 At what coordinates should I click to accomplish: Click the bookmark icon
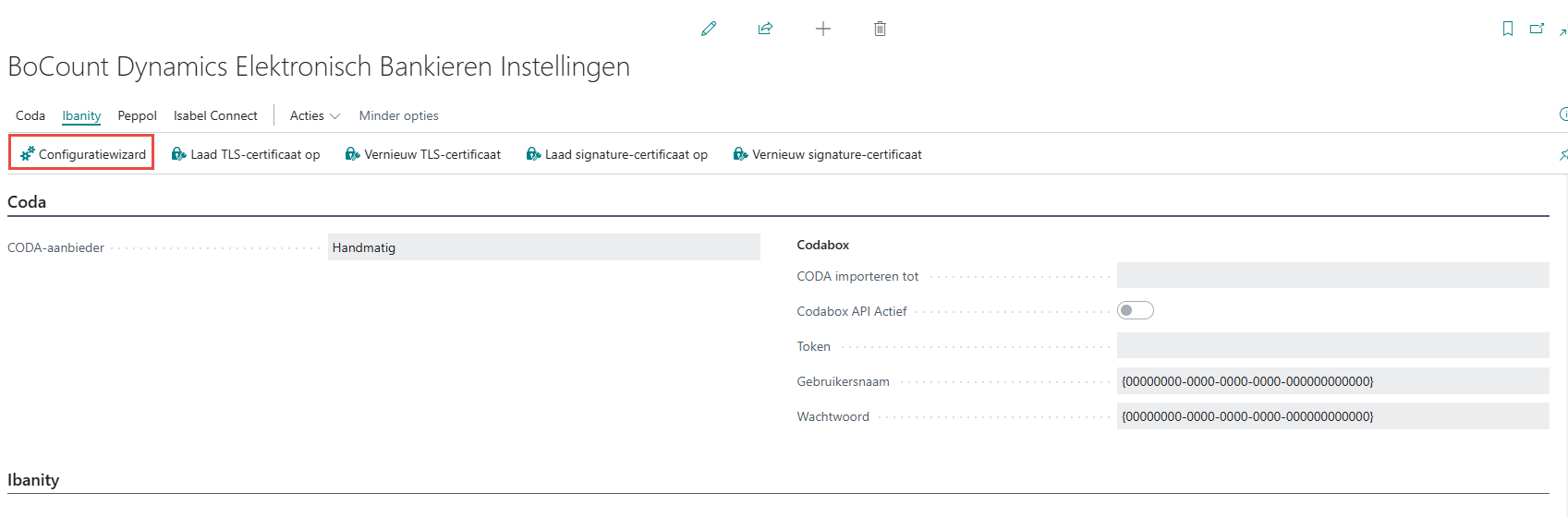tap(1507, 29)
